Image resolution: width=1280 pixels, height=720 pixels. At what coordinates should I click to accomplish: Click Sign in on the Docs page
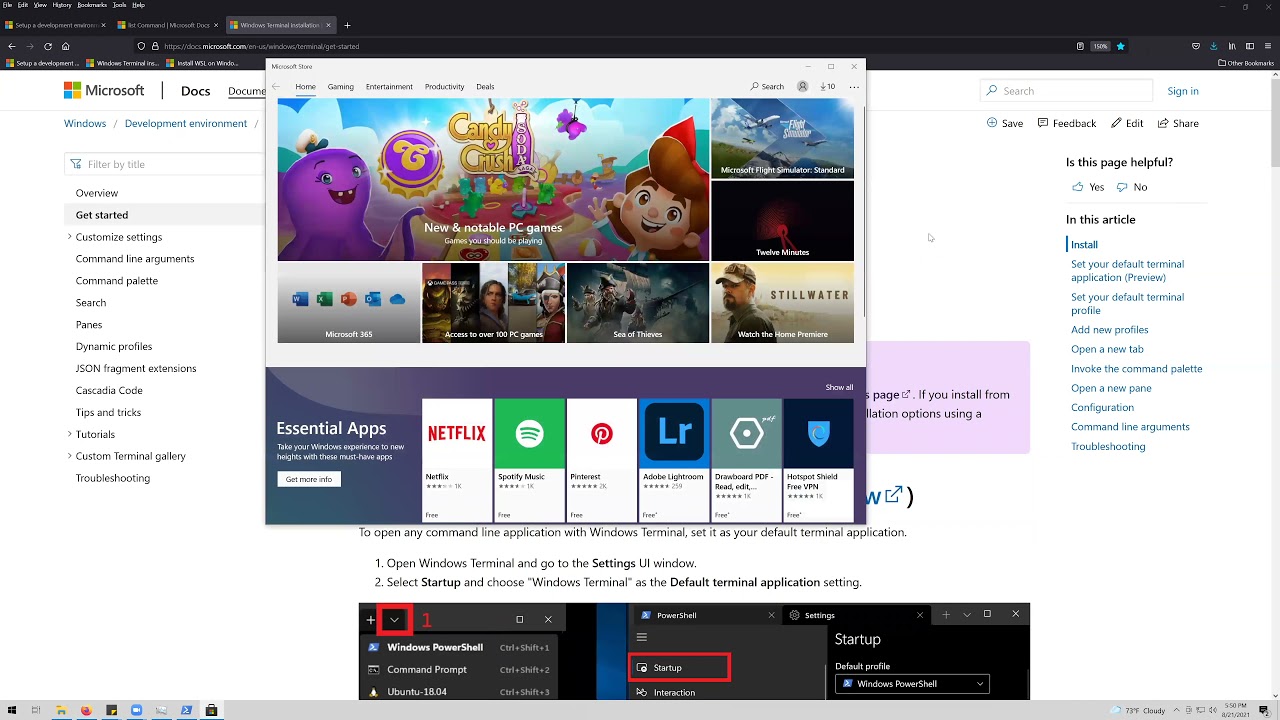[x=1183, y=91]
